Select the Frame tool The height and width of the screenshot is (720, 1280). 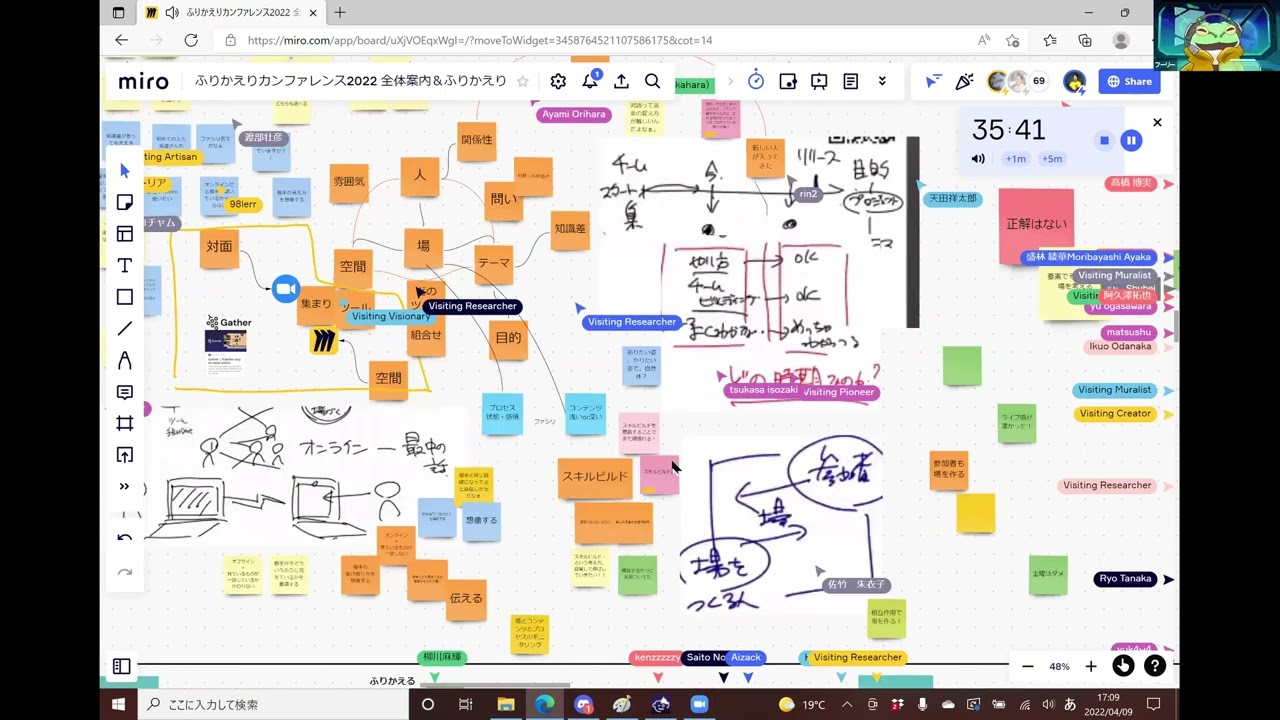pyautogui.click(x=125, y=423)
